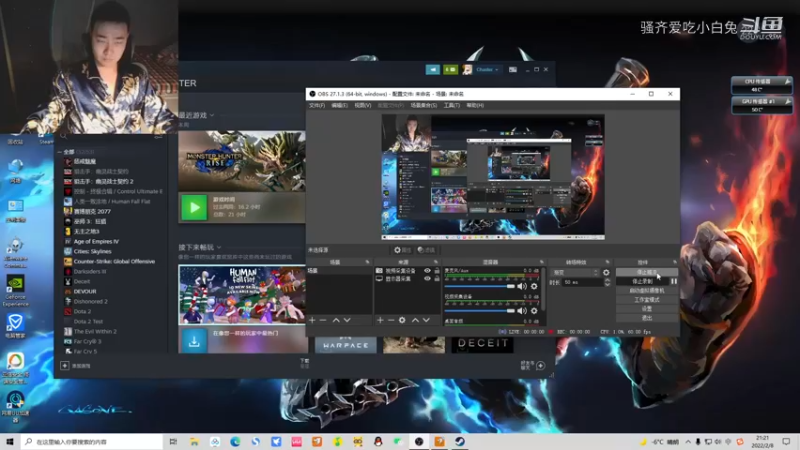Remove the selected scene with minus icon
Image resolution: width=800 pixels, height=450 pixels.
323,320
